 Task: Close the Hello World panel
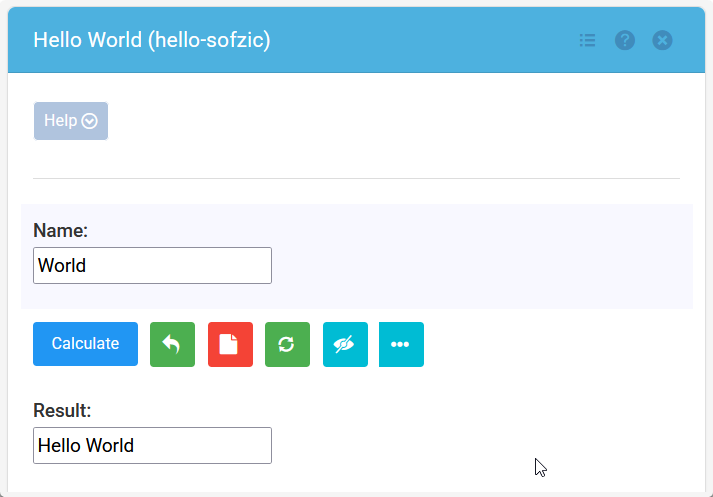tap(662, 40)
